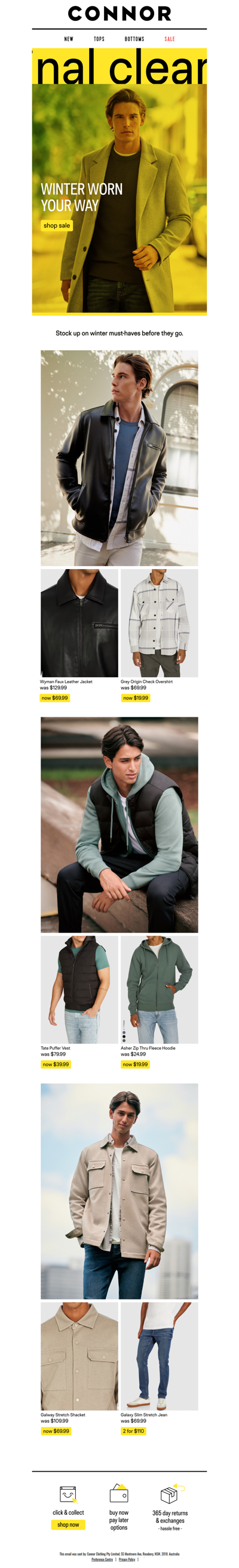The image size is (239, 1568).
Task: Open the NEW menu item
Action: coord(69,39)
